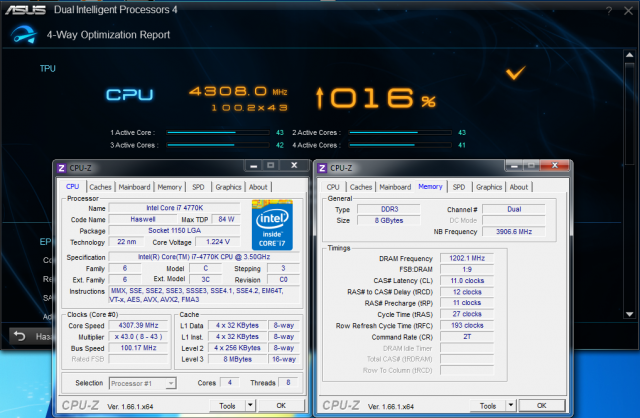The height and width of the screenshot is (418, 640).
Task: Close the left CPU-Z window
Action: coord(294,165)
